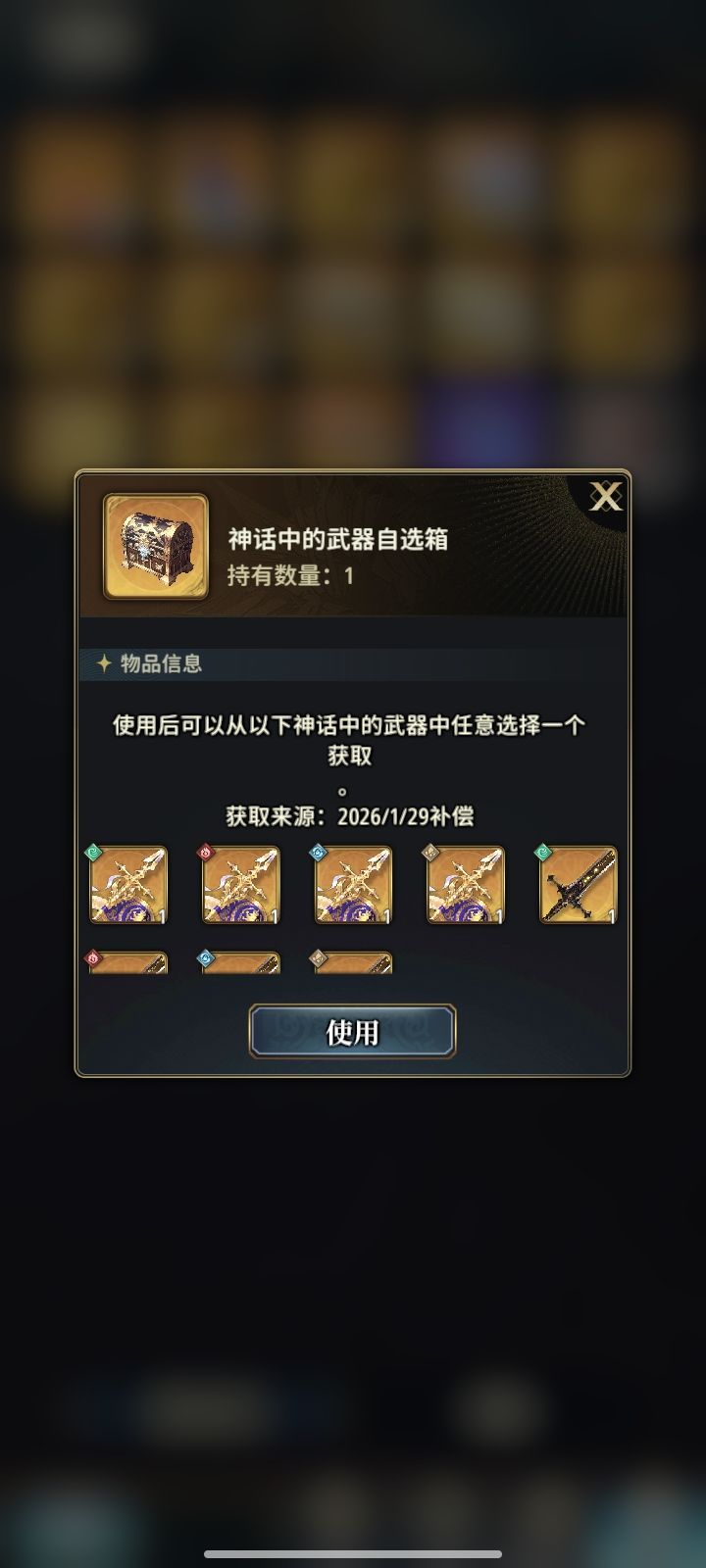Tap the grey-element sword in second row
This screenshot has height=1568, width=706.
pyautogui.click(x=352, y=961)
